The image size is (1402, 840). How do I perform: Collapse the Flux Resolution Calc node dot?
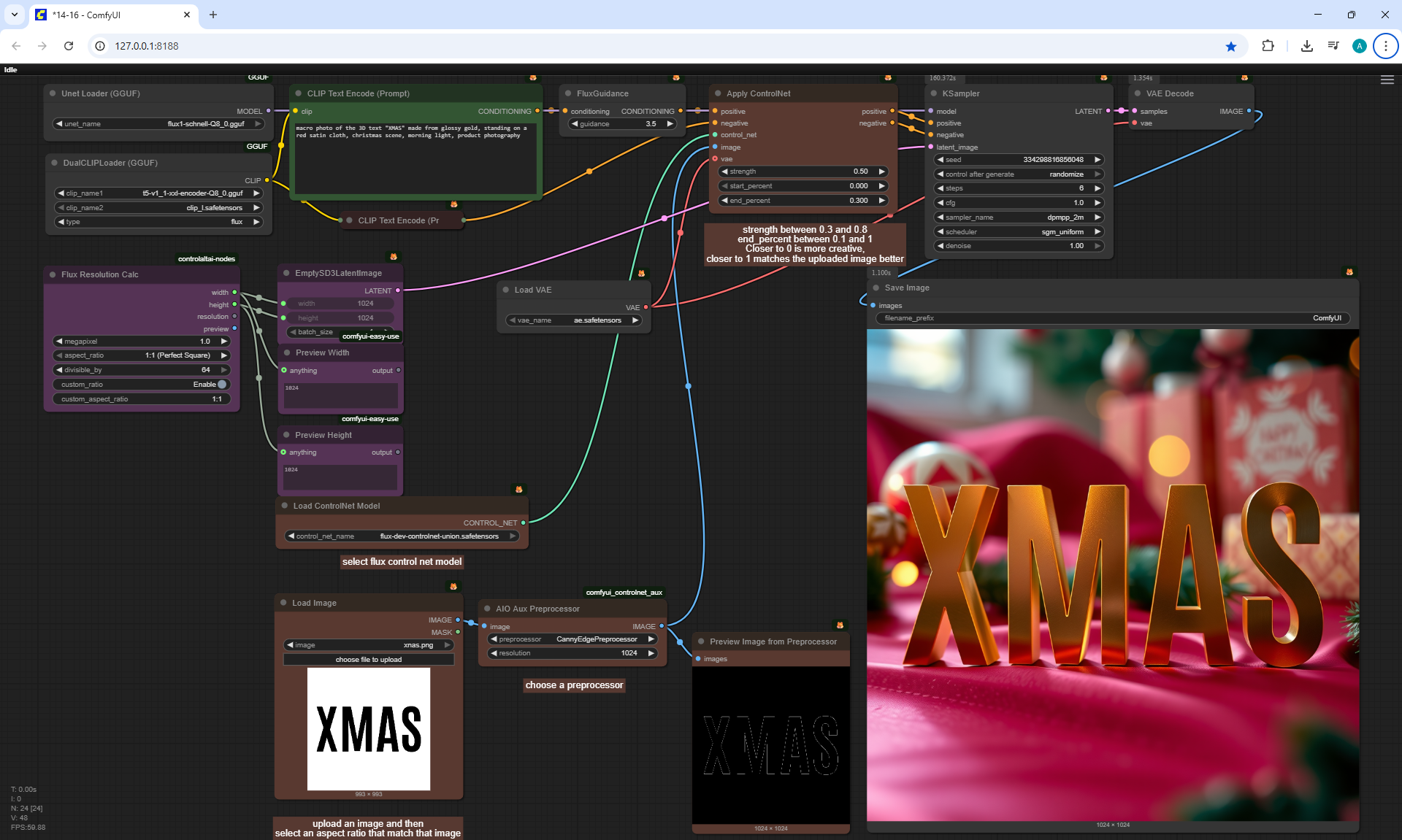pyautogui.click(x=53, y=274)
